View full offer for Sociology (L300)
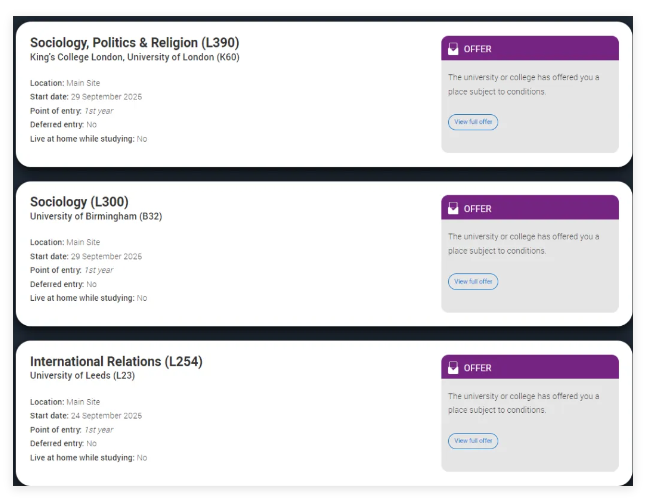This screenshot has height=498, width=651. (473, 281)
